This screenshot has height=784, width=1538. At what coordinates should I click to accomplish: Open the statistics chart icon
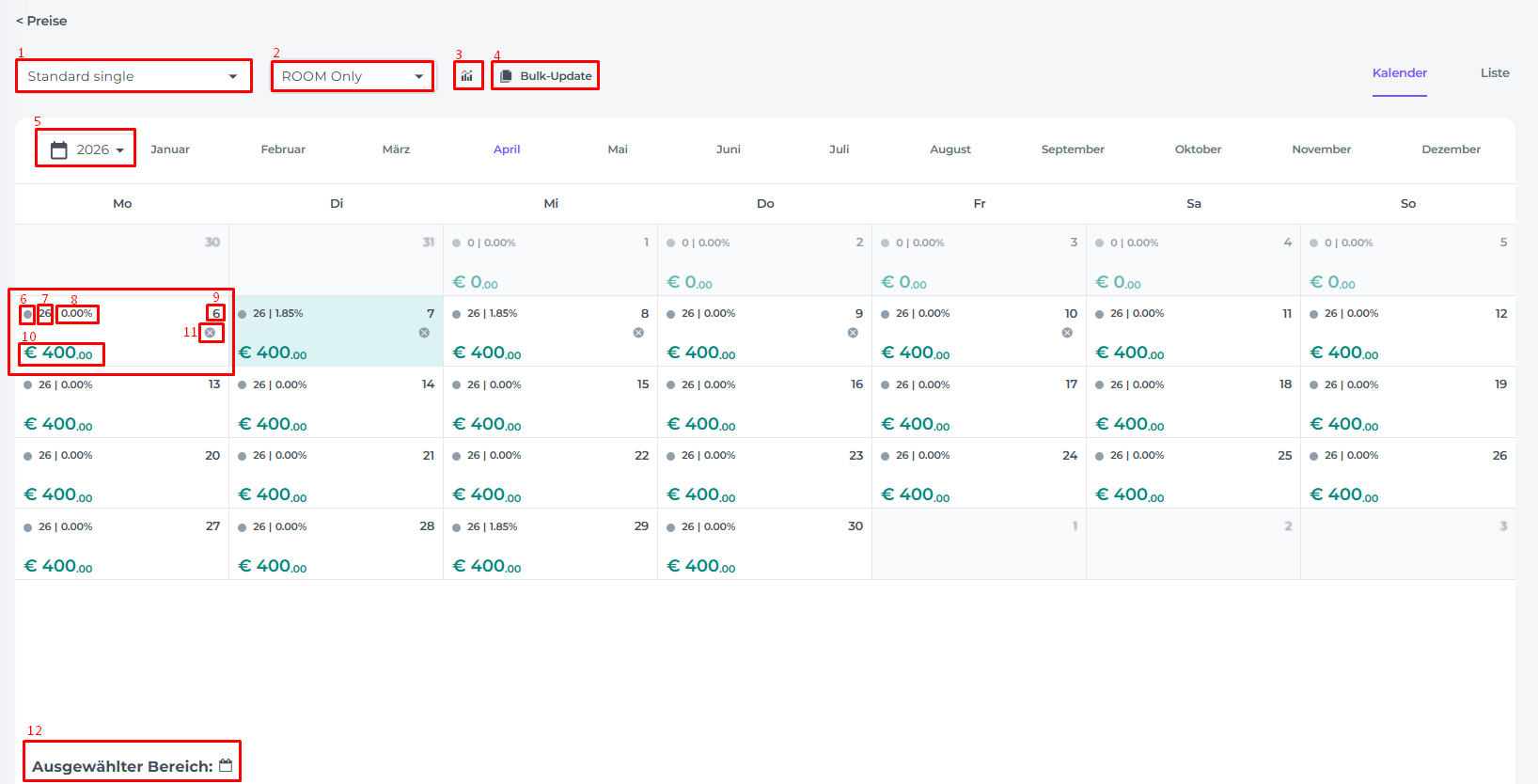467,76
